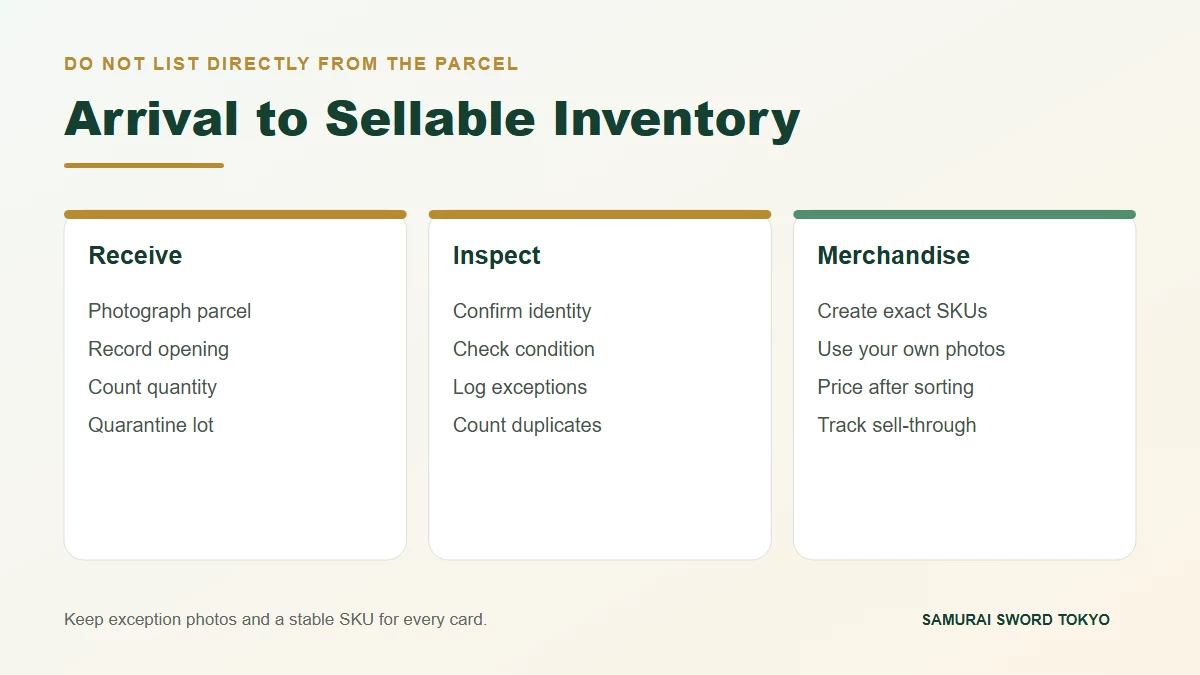Screen dimensions: 1200x675
Task: Click 'Use your own photos' text
Action: click(911, 349)
